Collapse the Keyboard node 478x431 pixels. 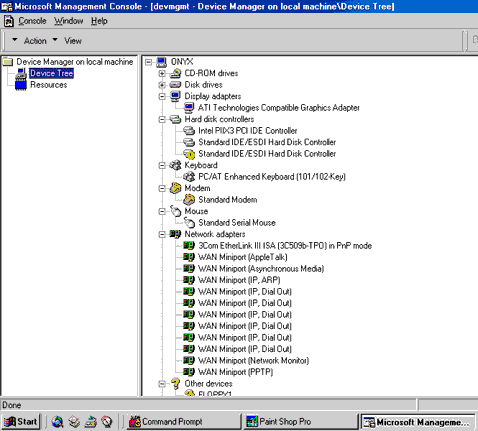(162, 165)
